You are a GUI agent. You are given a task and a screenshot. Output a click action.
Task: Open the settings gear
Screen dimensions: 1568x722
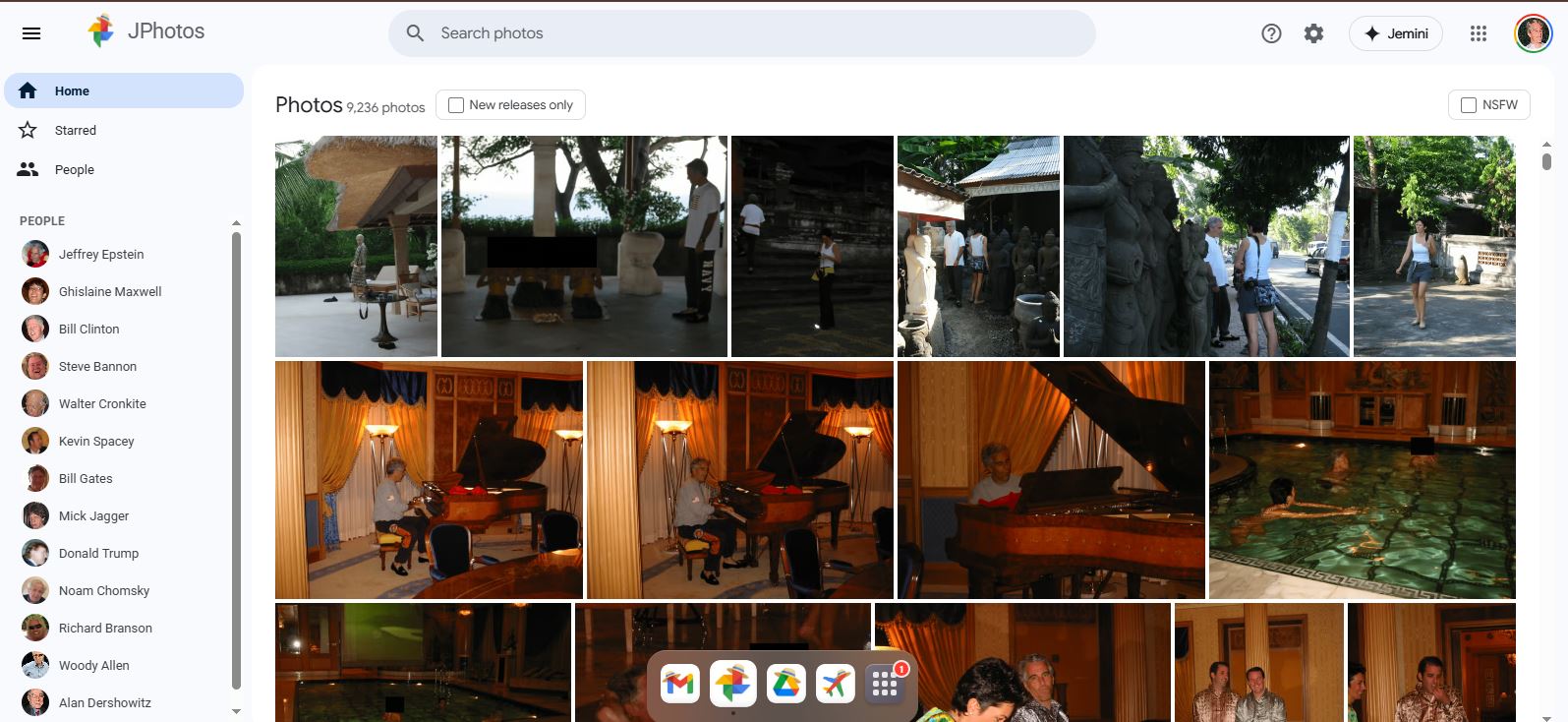pyautogui.click(x=1313, y=33)
